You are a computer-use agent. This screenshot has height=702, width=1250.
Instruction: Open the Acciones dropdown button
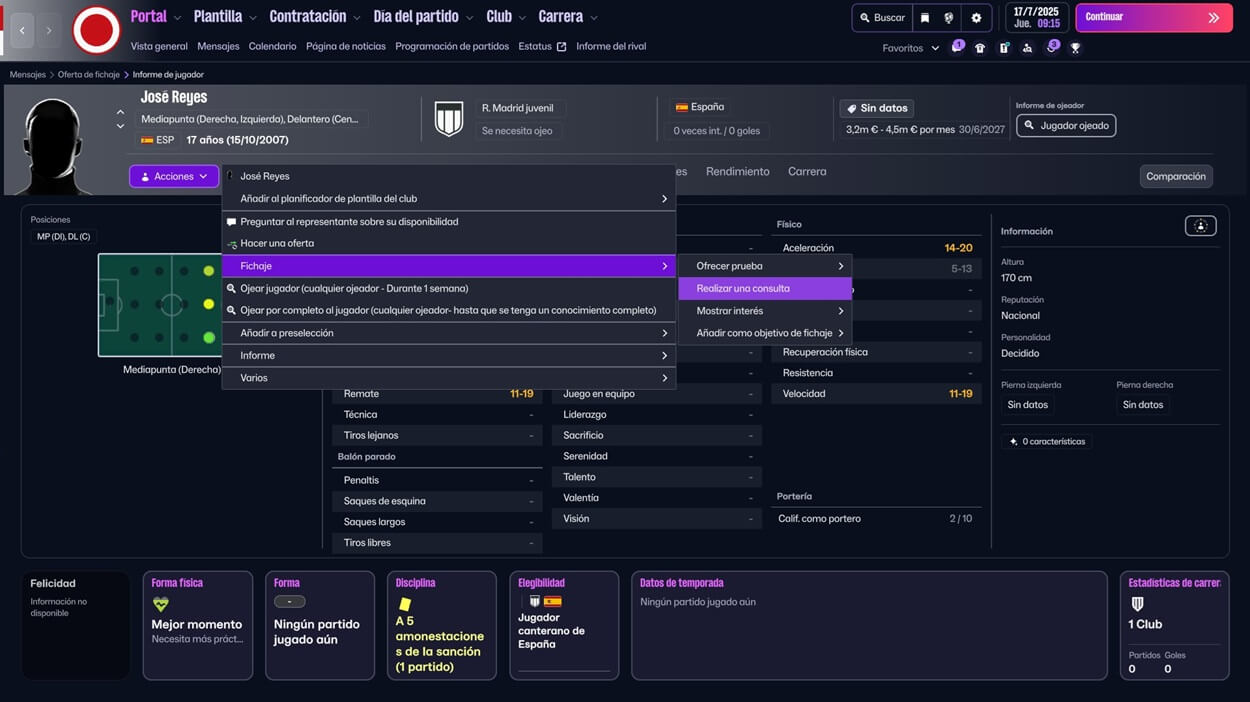point(174,176)
